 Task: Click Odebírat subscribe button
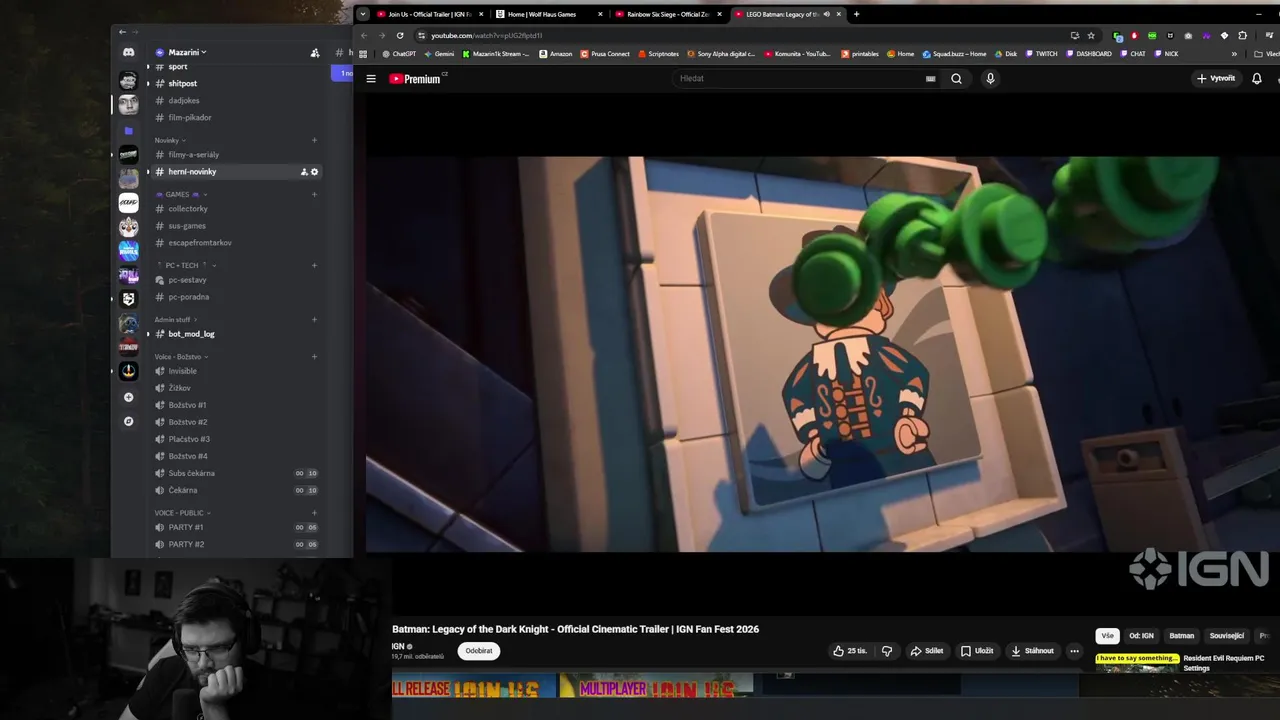479,651
